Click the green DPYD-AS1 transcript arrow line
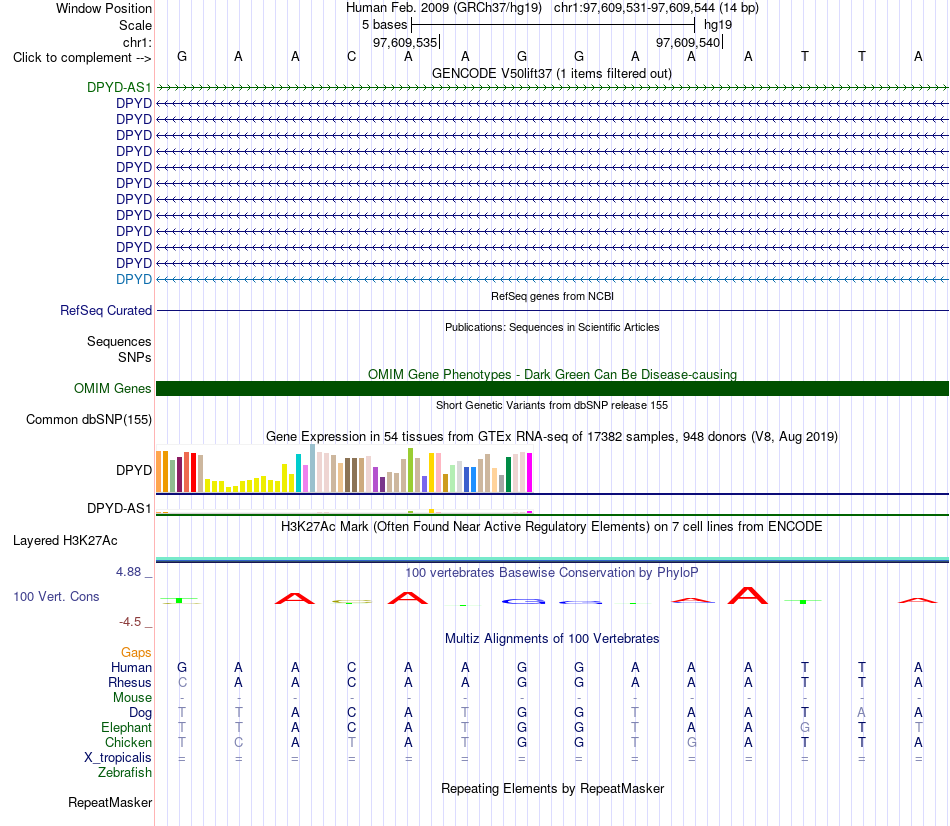The image size is (950, 826). coord(552,87)
